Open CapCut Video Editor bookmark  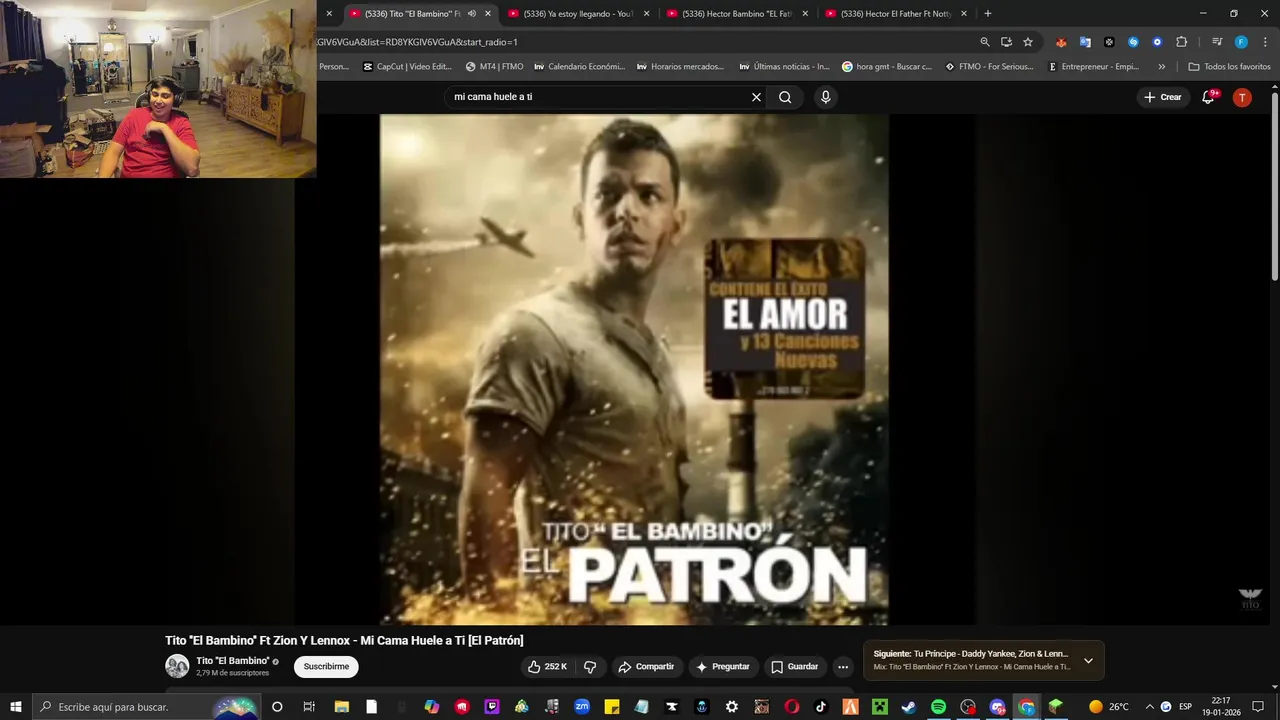408,67
